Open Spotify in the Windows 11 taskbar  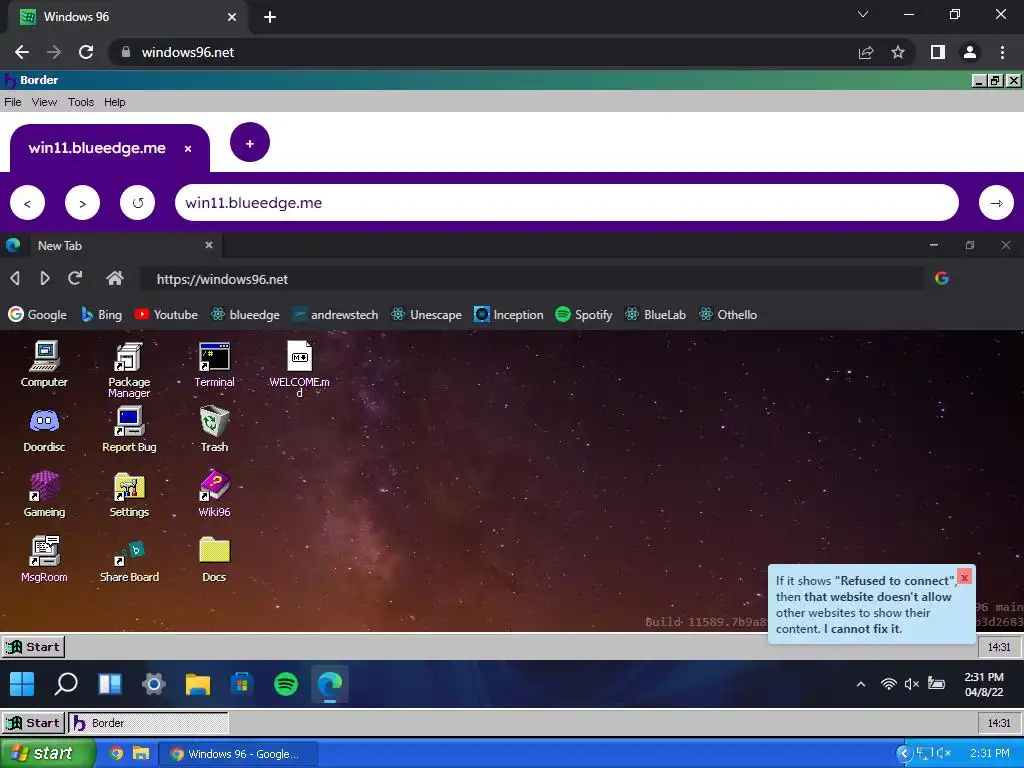[286, 684]
